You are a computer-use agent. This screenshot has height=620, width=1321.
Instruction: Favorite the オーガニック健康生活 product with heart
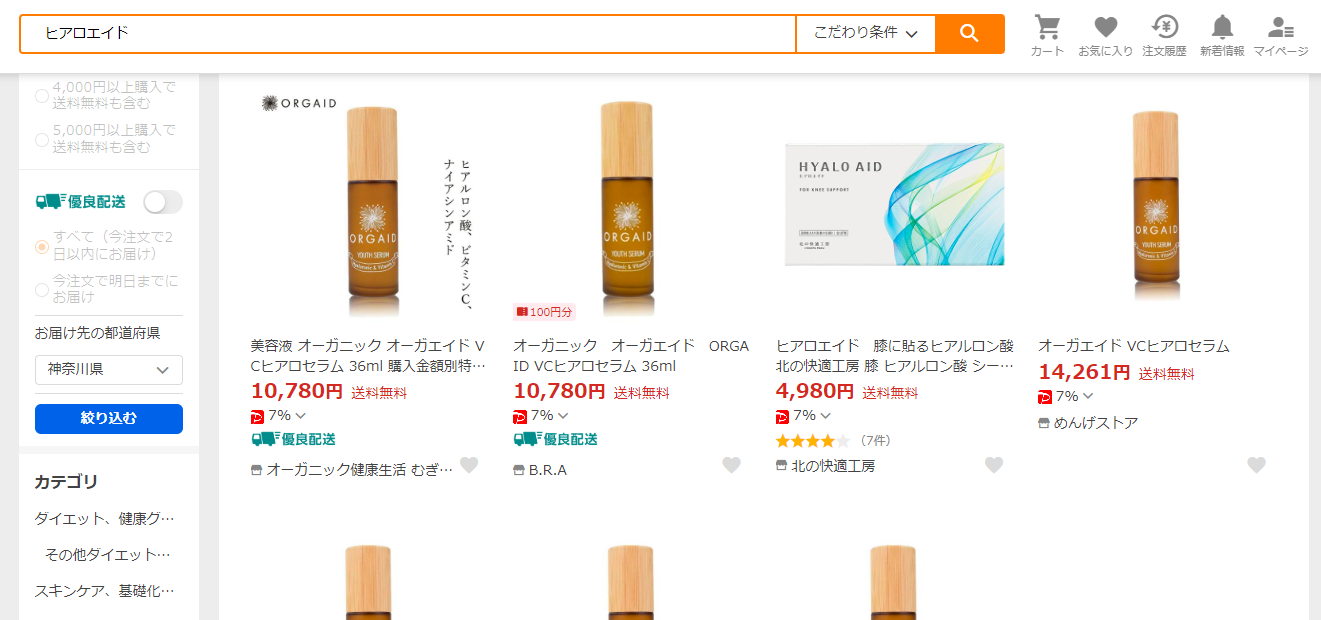tap(469, 465)
